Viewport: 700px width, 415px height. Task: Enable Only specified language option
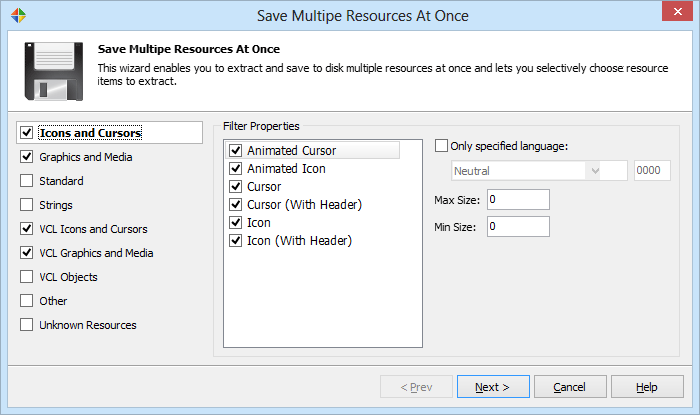(x=442, y=146)
